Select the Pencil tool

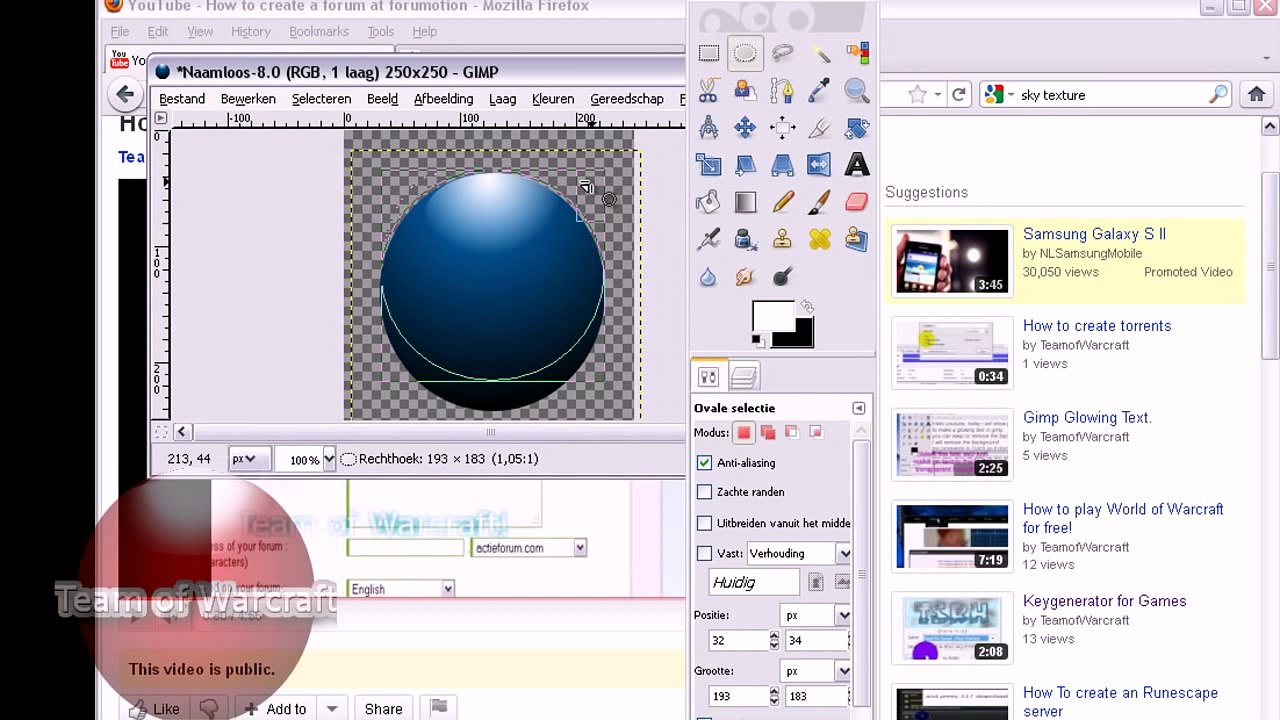(782, 202)
